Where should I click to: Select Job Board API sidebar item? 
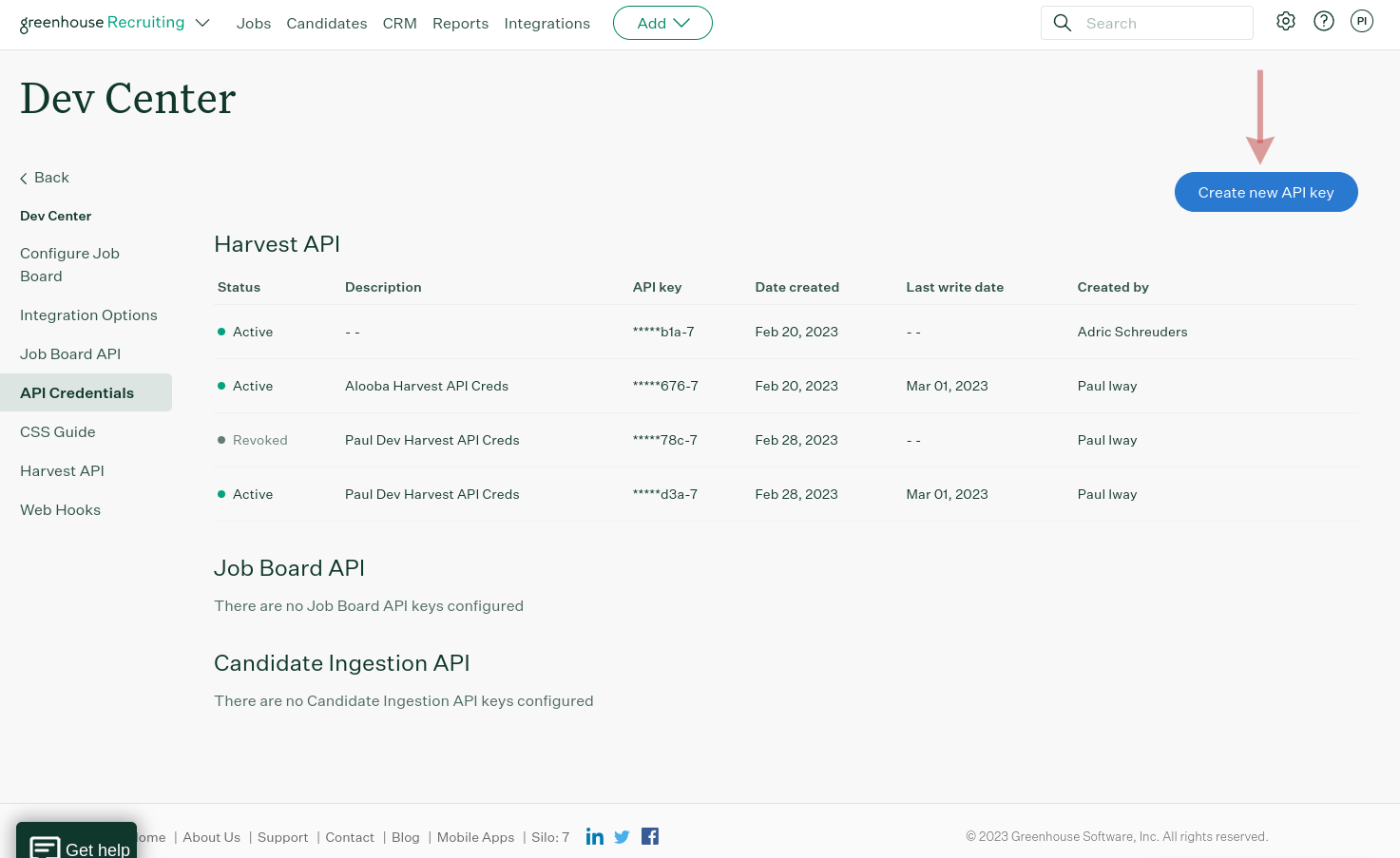(x=70, y=354)
